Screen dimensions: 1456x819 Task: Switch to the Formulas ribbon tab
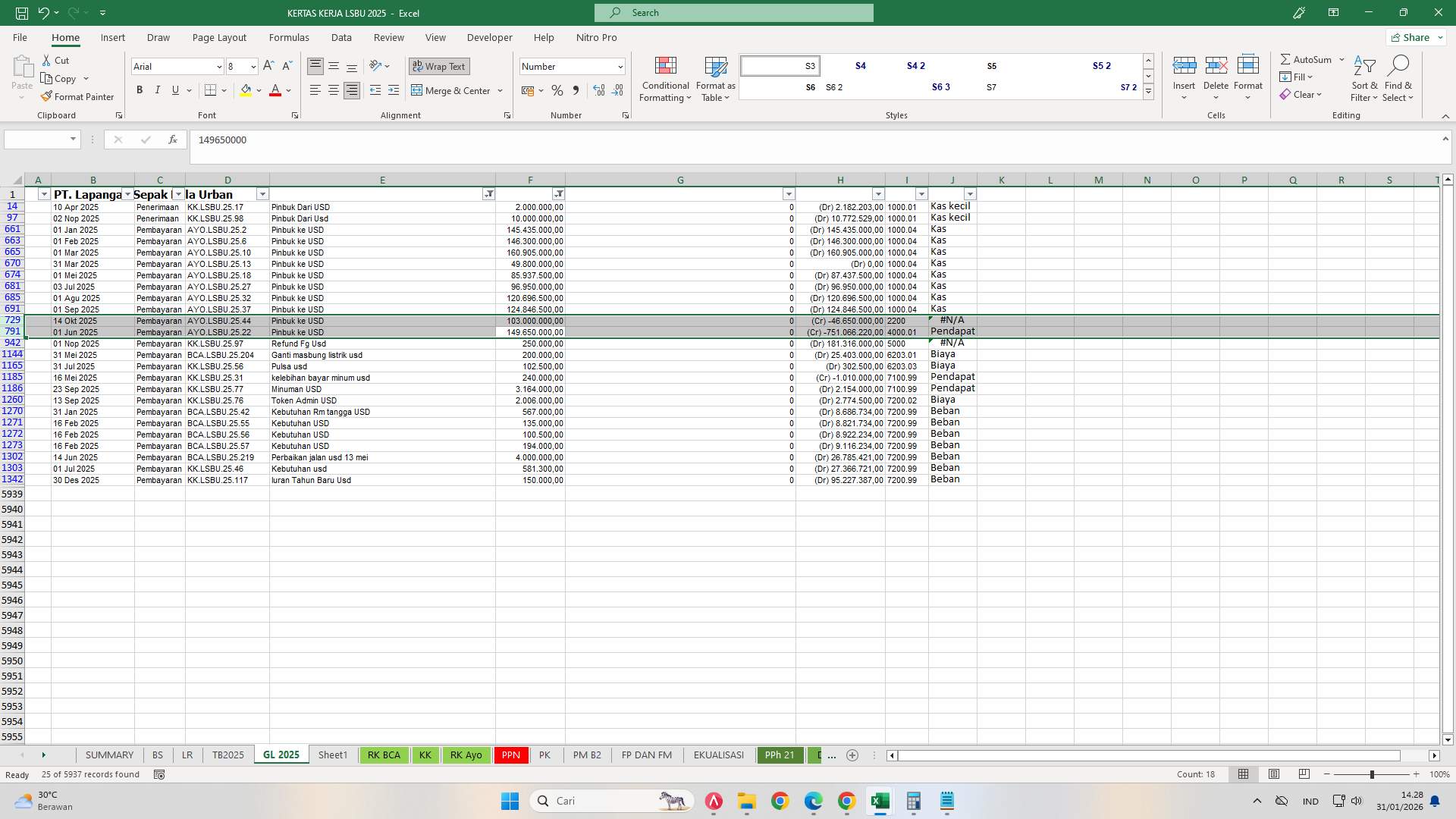coord(289,37)
